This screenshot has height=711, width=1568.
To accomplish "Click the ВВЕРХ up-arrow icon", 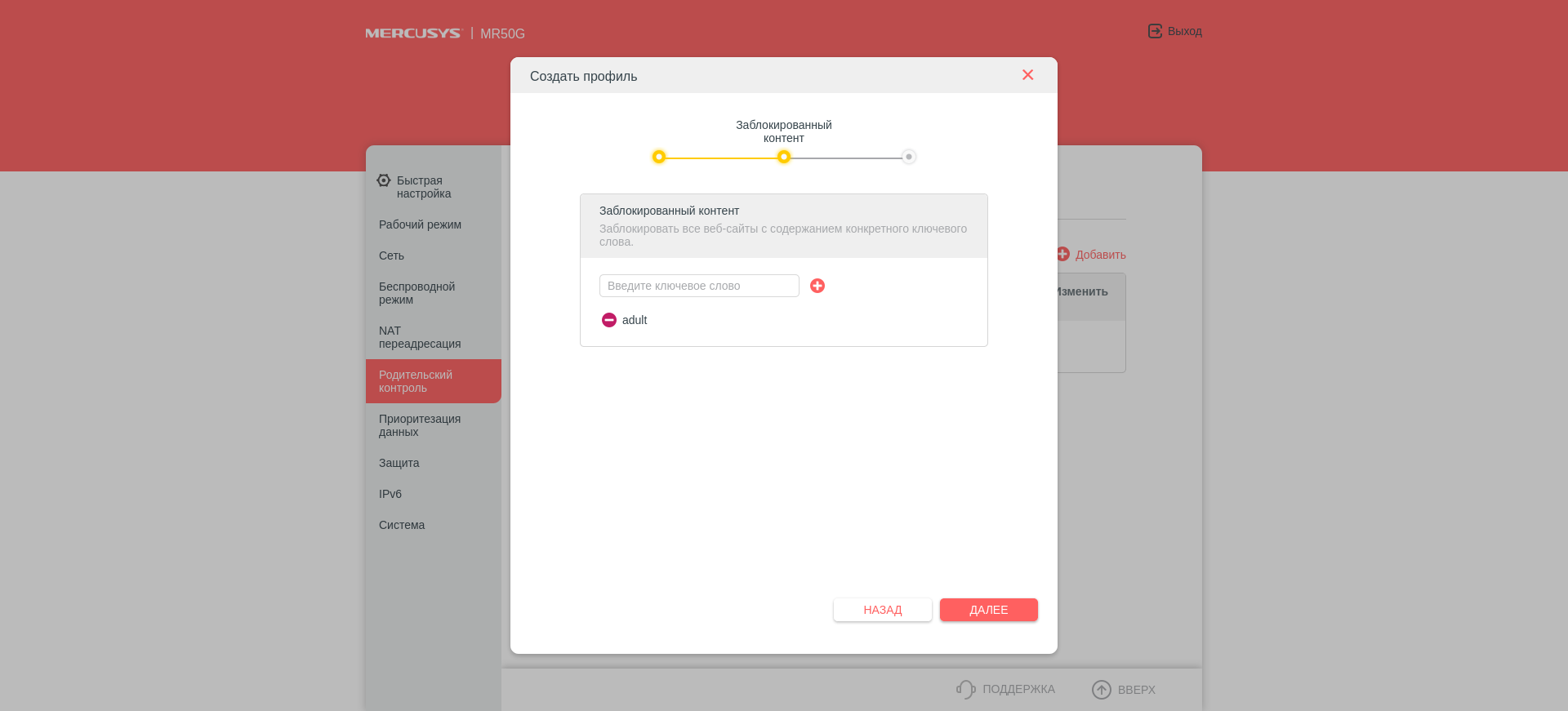I will (1102, 690).
